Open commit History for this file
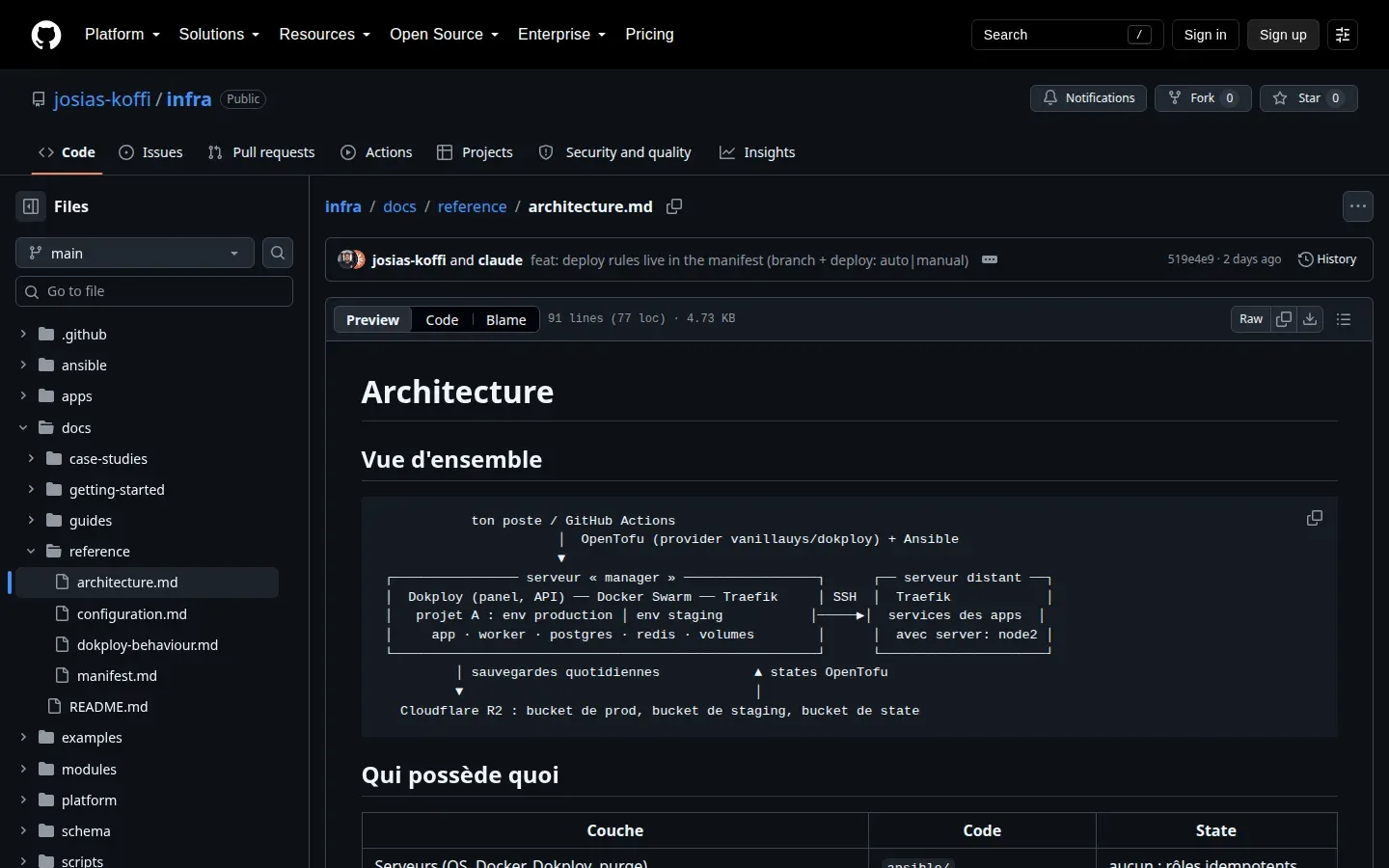 coord(1327,259)
